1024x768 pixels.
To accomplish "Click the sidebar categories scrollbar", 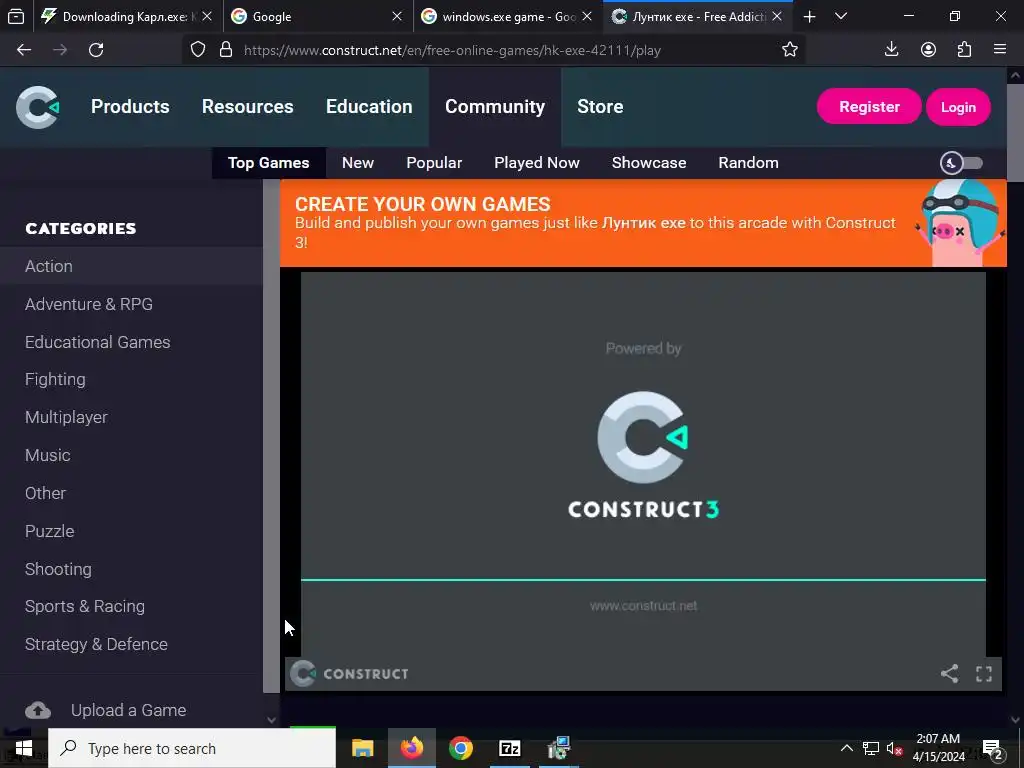I will tap(271, 436).
